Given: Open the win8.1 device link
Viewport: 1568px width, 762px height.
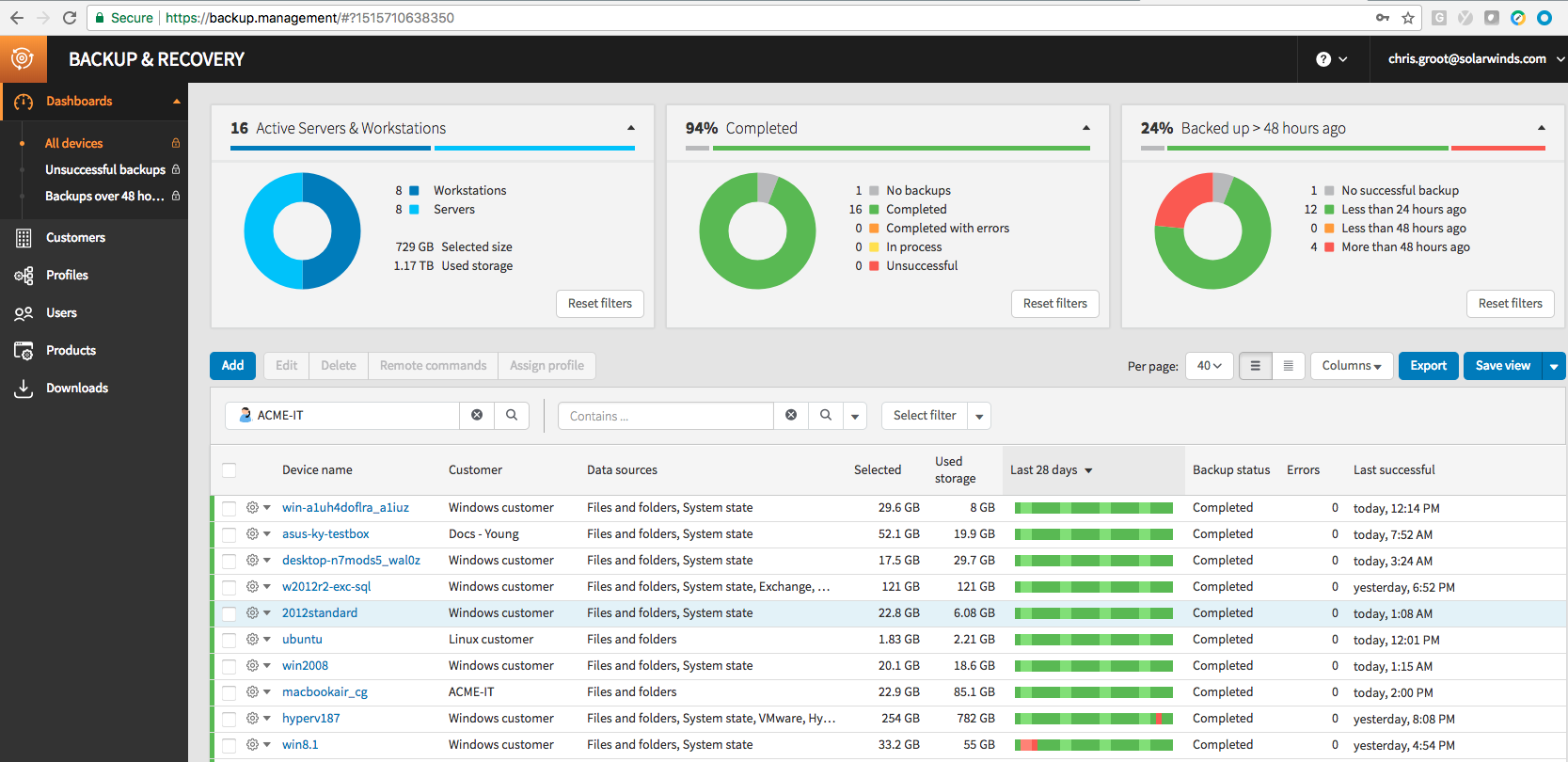Looking at the screenshot, I should (x=300, y=744).
